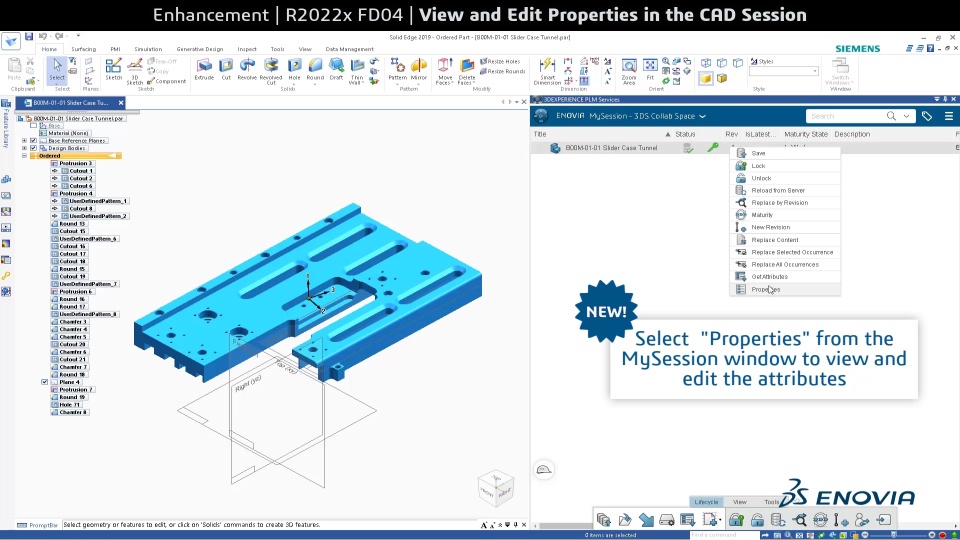The image size is (960, 540).
Task: Open the Generative Design tab
Action: 200,49
